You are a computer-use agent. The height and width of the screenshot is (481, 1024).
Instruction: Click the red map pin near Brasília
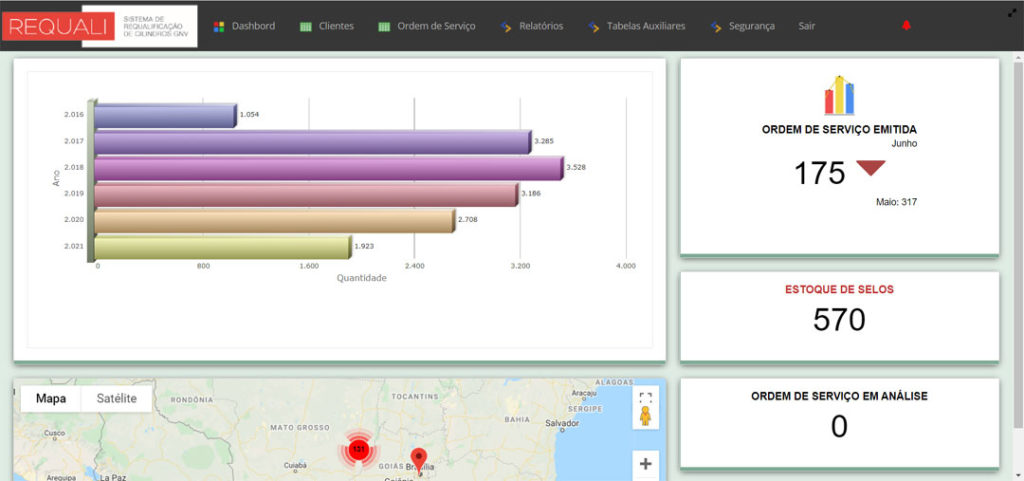click(419, 459)
